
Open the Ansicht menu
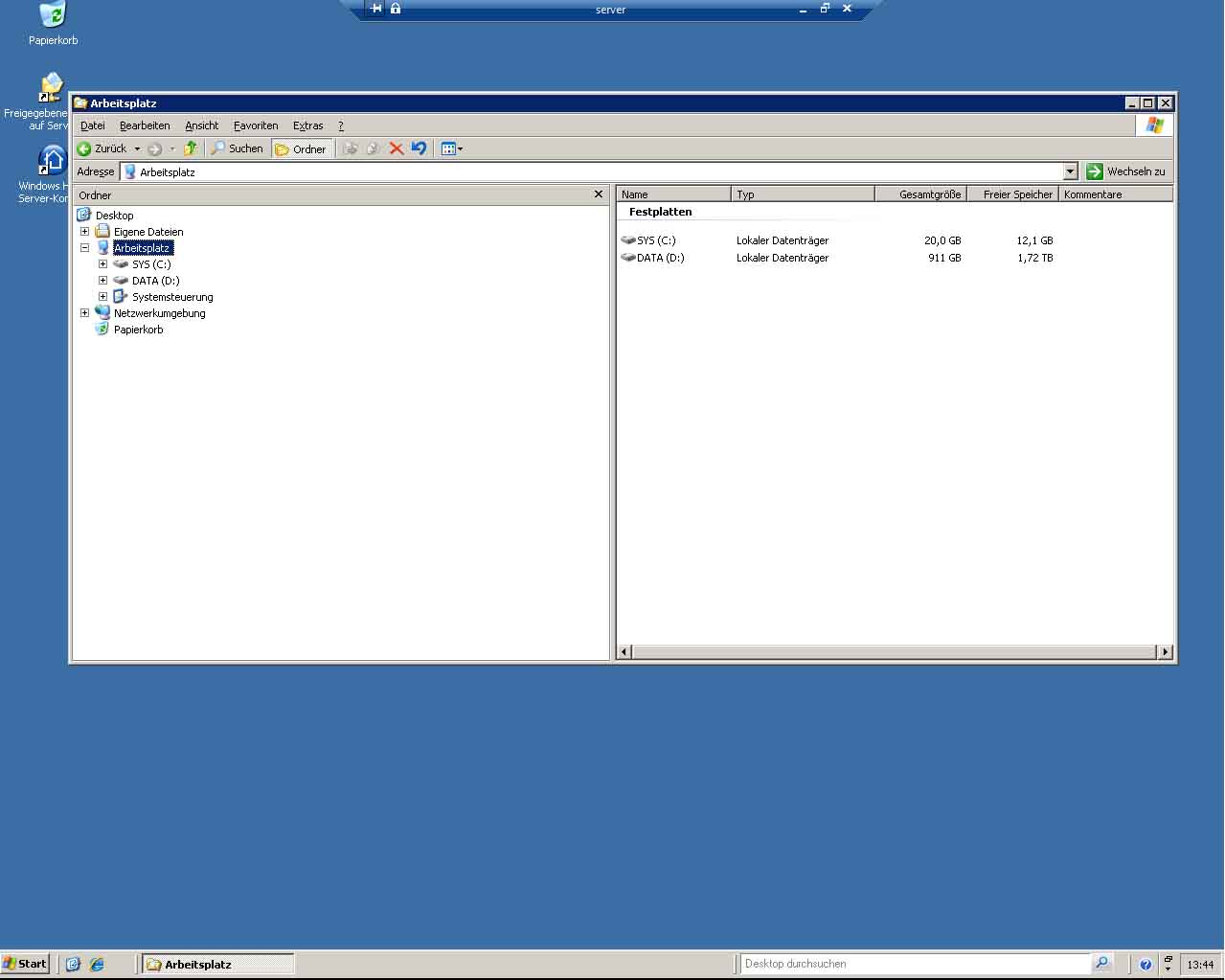(202, 125)
